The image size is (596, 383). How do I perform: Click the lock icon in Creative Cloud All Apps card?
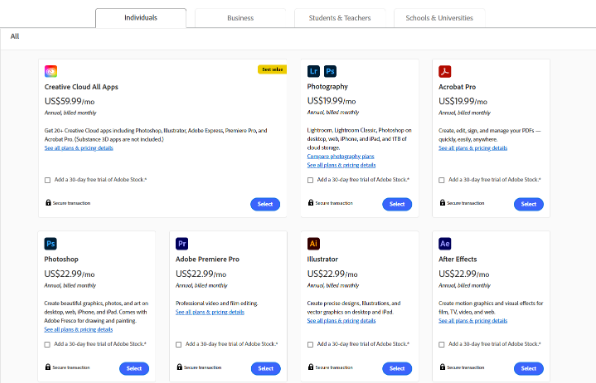click(48, 203)
